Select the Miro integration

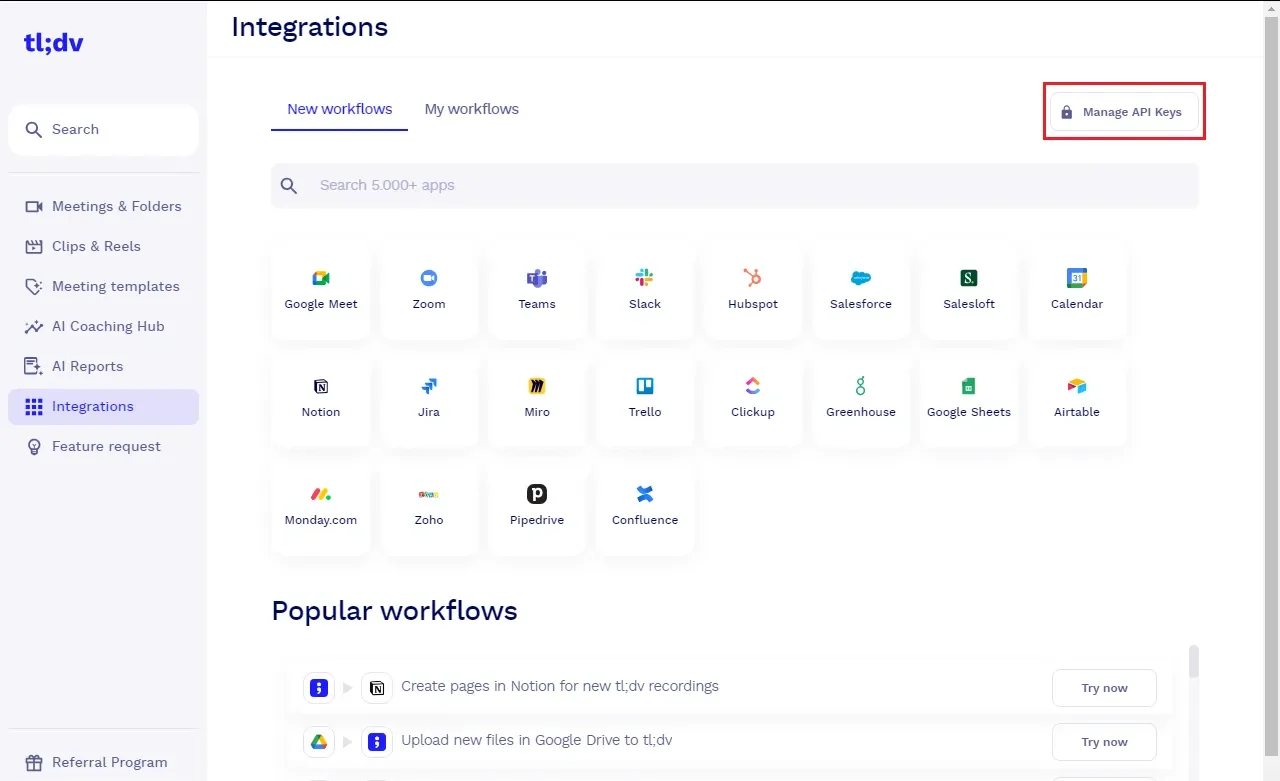coord(537,398)
